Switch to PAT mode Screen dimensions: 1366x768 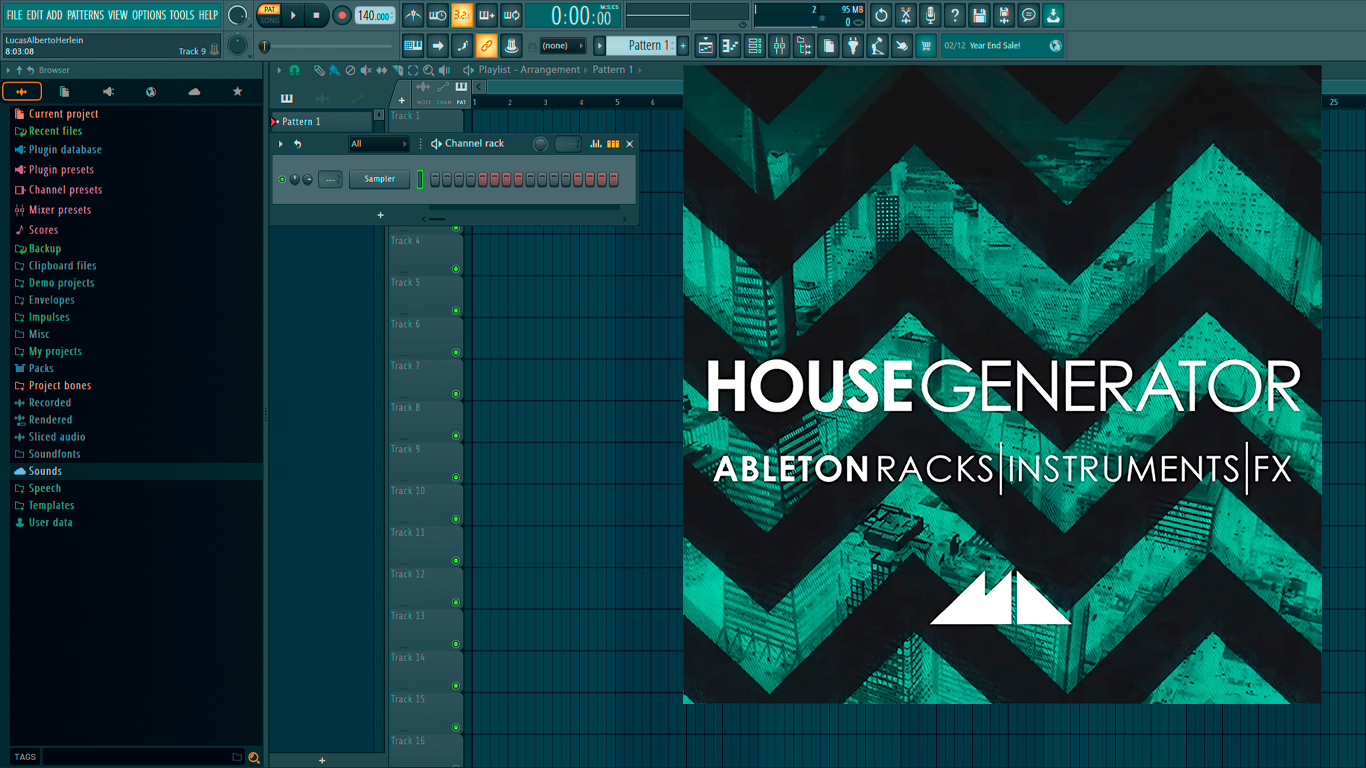coord(270,10)
